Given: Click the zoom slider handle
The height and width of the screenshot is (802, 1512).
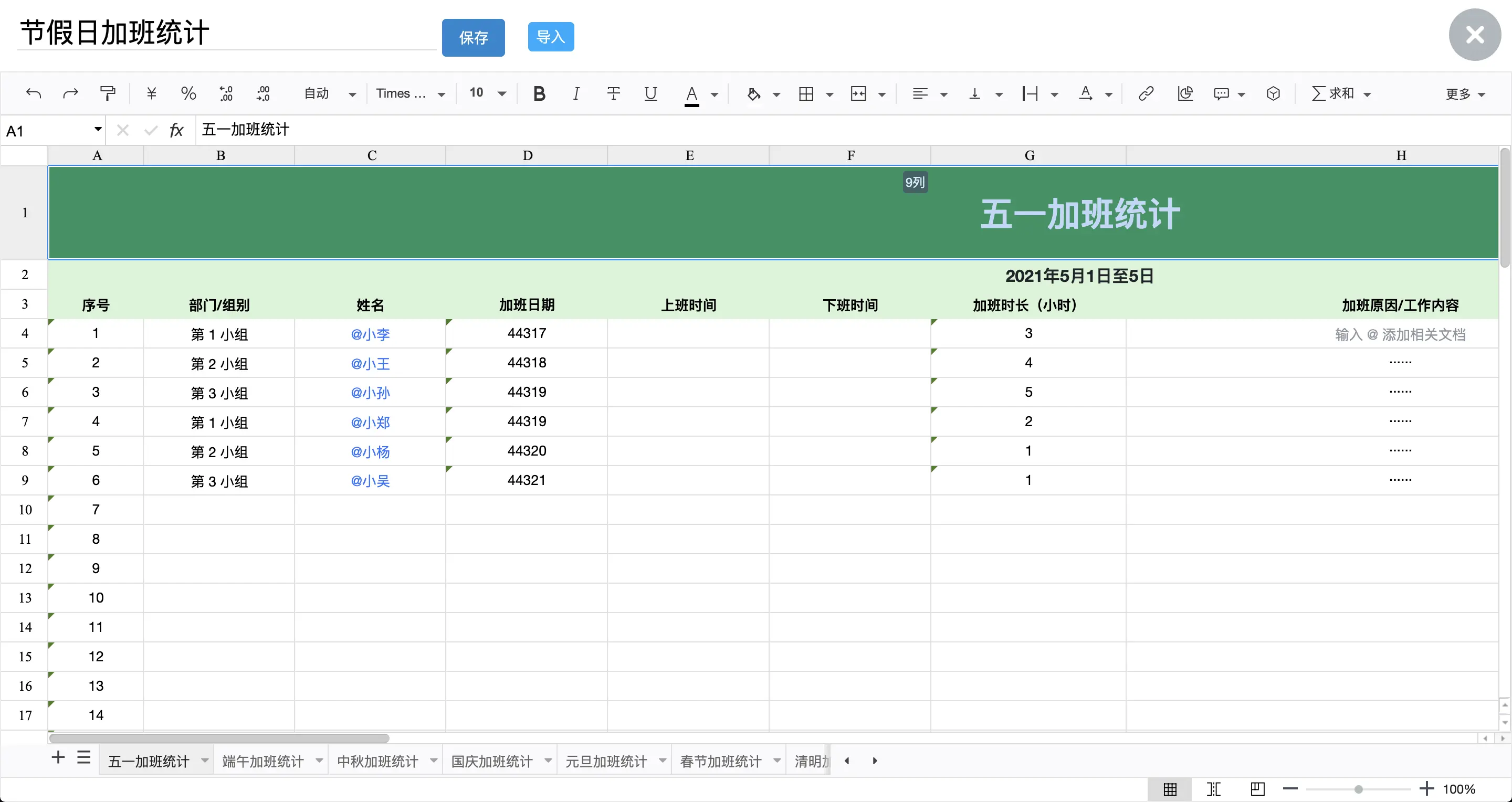Looking at the screenshot, I should (x=1358, y=789).
